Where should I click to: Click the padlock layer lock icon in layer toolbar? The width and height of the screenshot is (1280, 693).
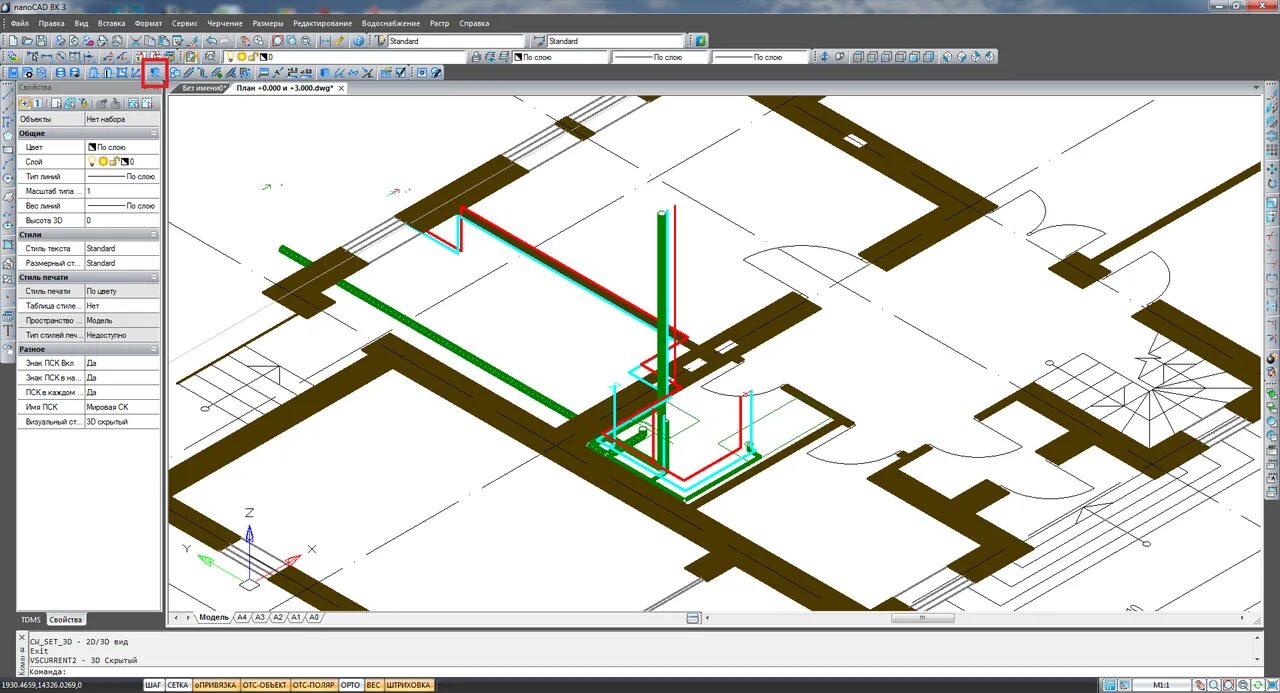(x=254, y=57)
